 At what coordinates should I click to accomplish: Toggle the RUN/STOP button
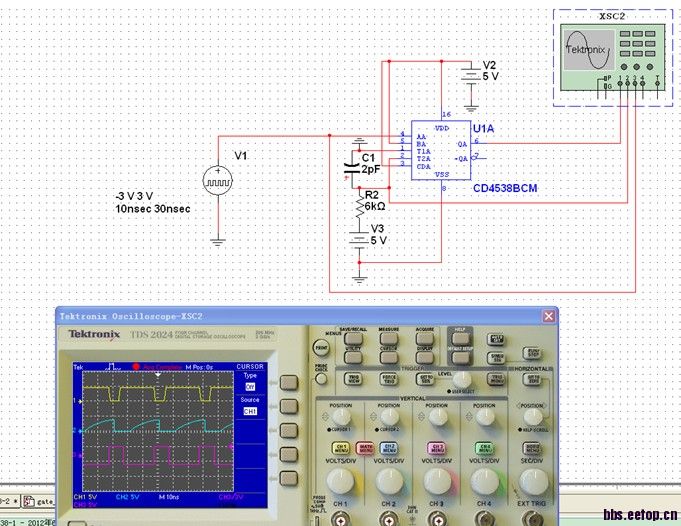pyautogui.click(x=532, y=353)
